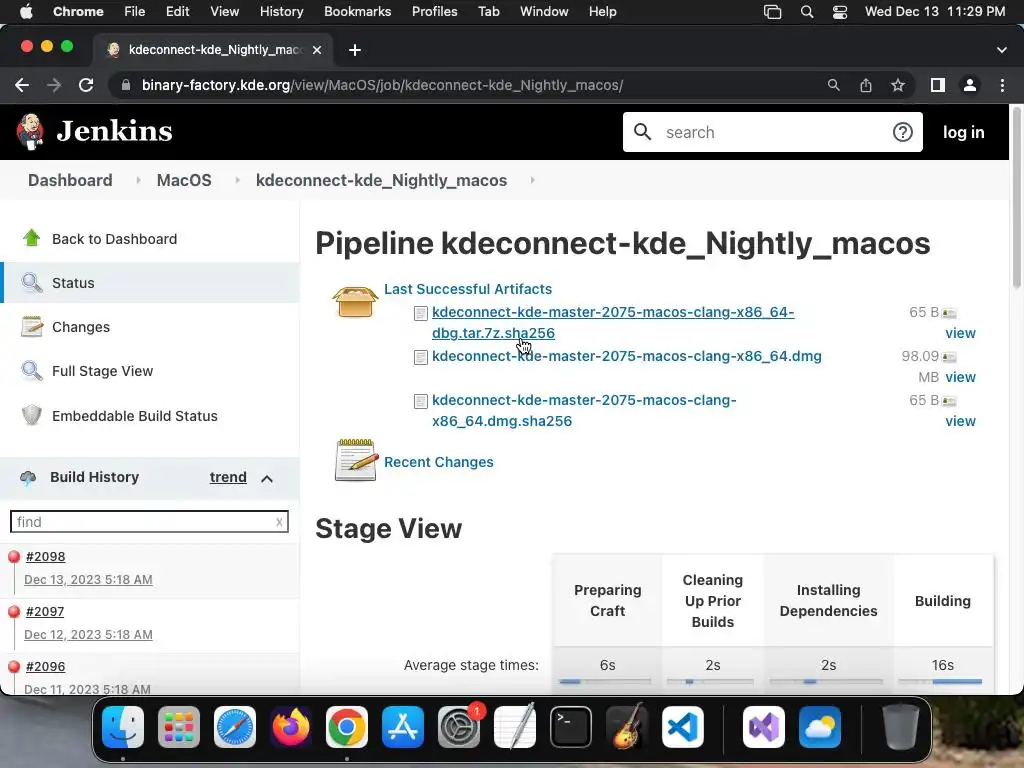
Task: Open the Recent Changes link
Action: [439, 462]
